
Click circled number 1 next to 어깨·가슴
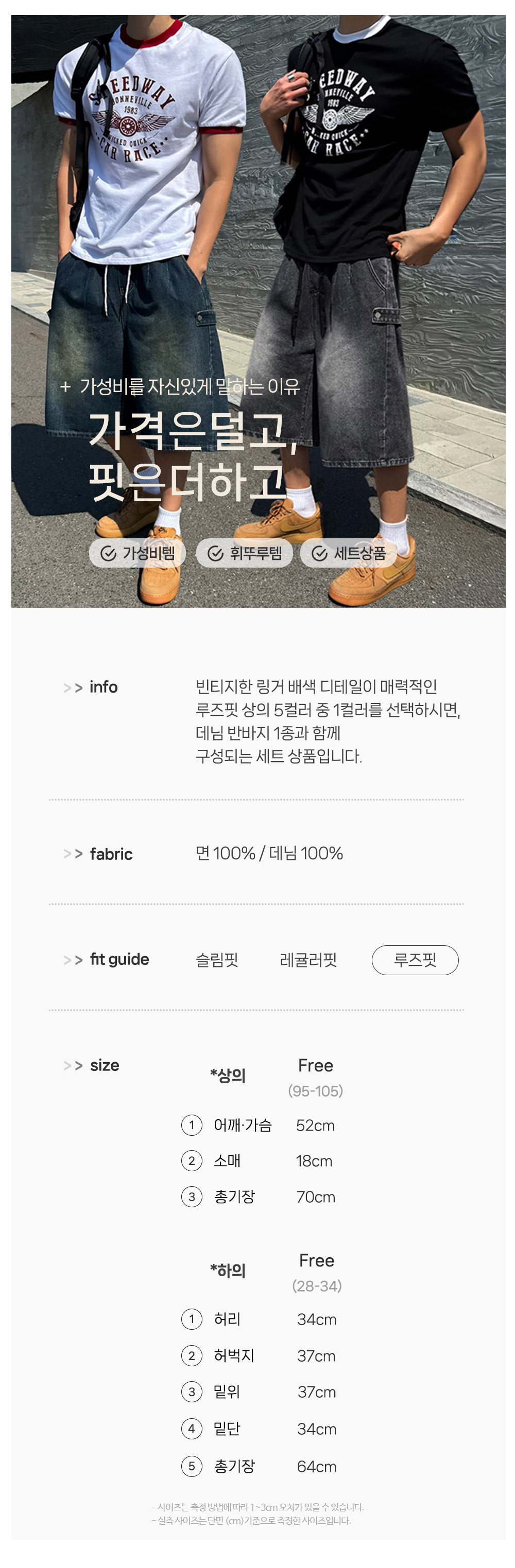tap(192, 1125)
